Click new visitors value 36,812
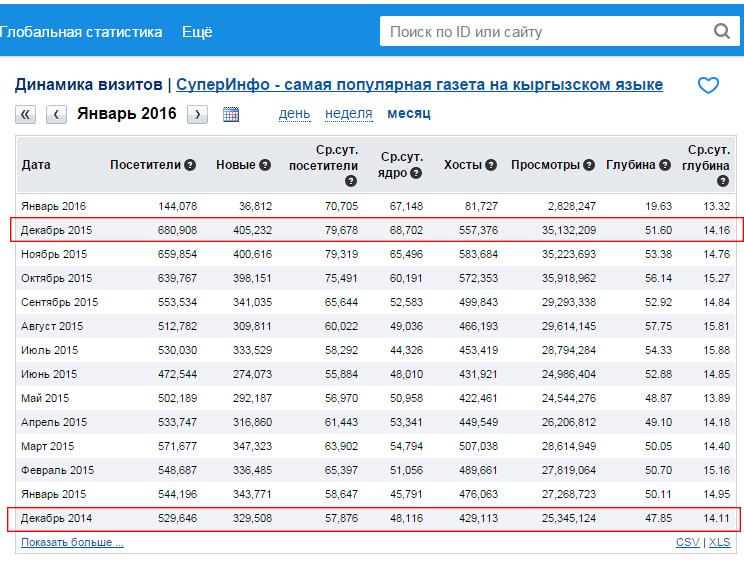The width and height of the screenshot is (744, 565). pyautogui.click(x=255, y=206)
